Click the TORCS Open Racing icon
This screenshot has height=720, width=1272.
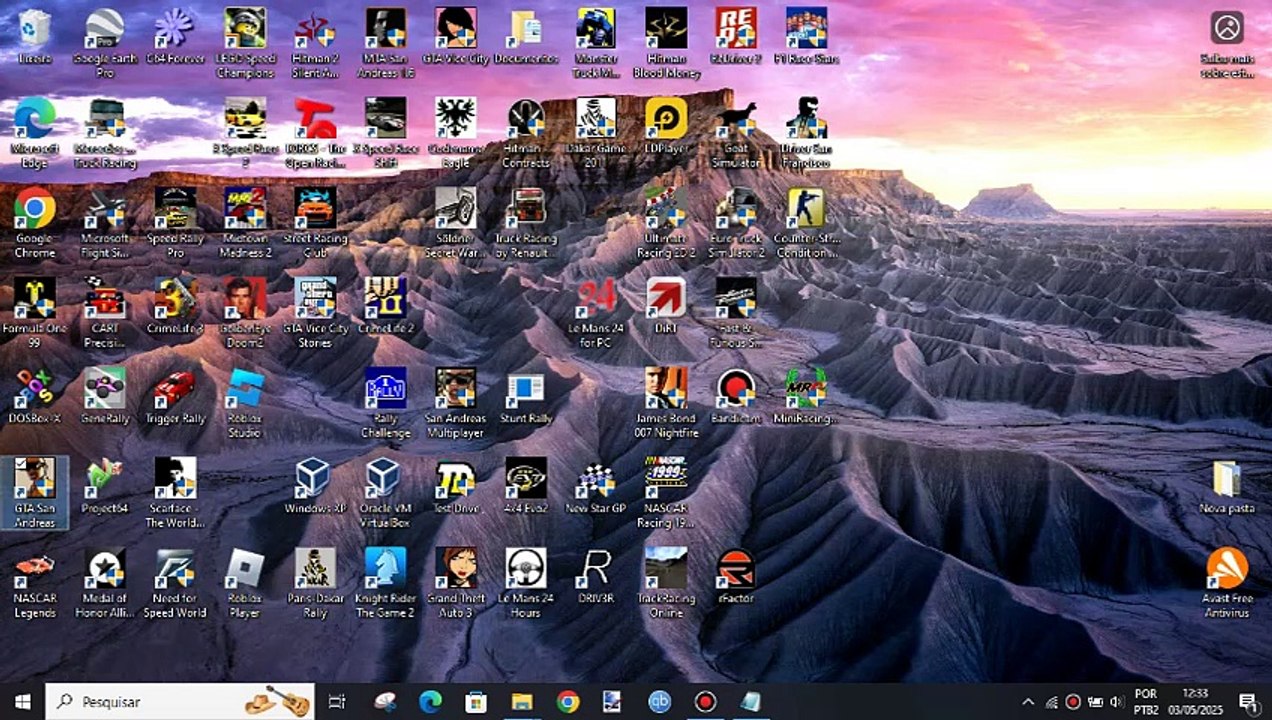pyautogui.click(x=315, y=134)
